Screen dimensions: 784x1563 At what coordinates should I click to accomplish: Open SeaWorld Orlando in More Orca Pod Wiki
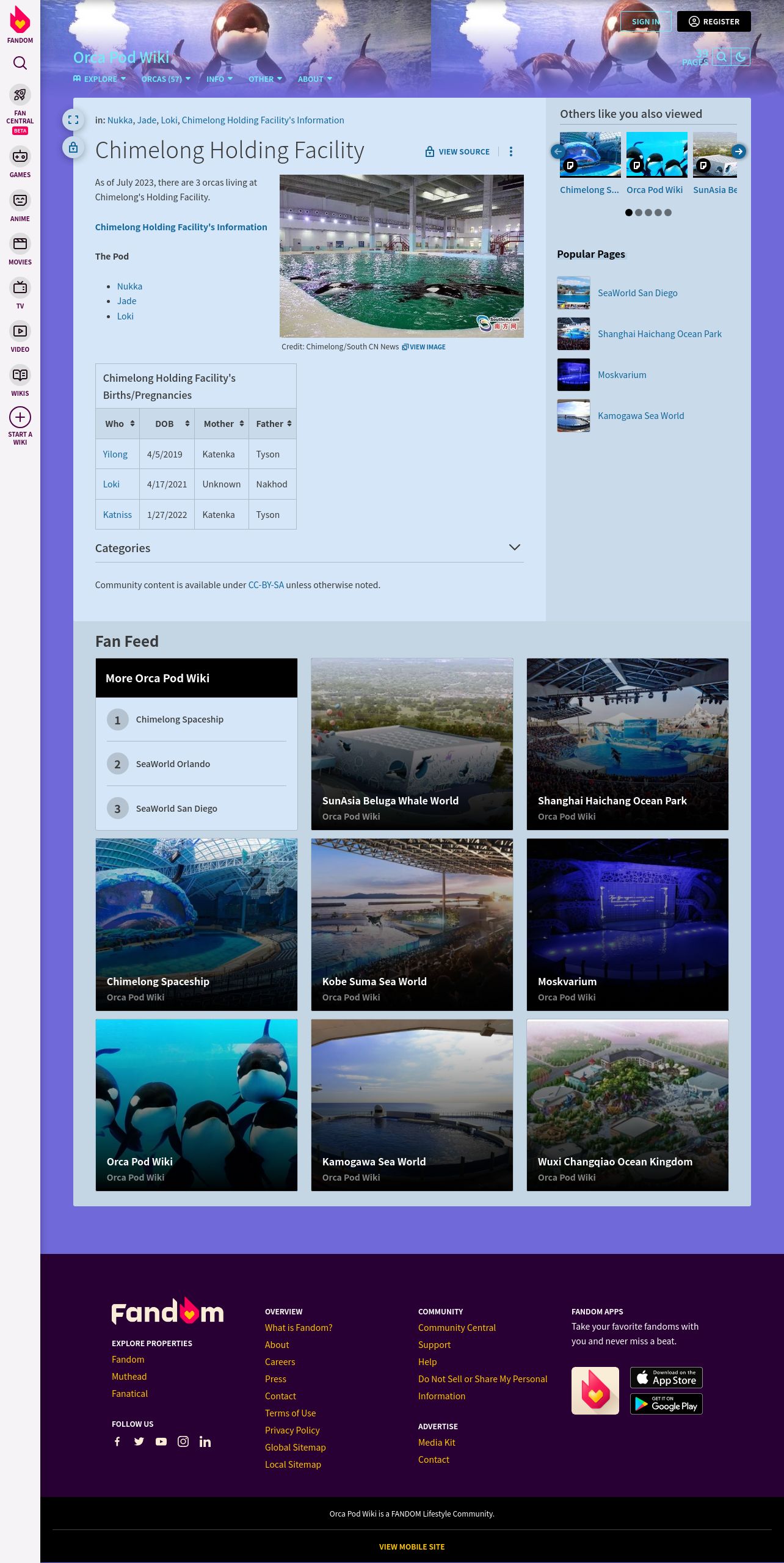[x=173, y=764]
